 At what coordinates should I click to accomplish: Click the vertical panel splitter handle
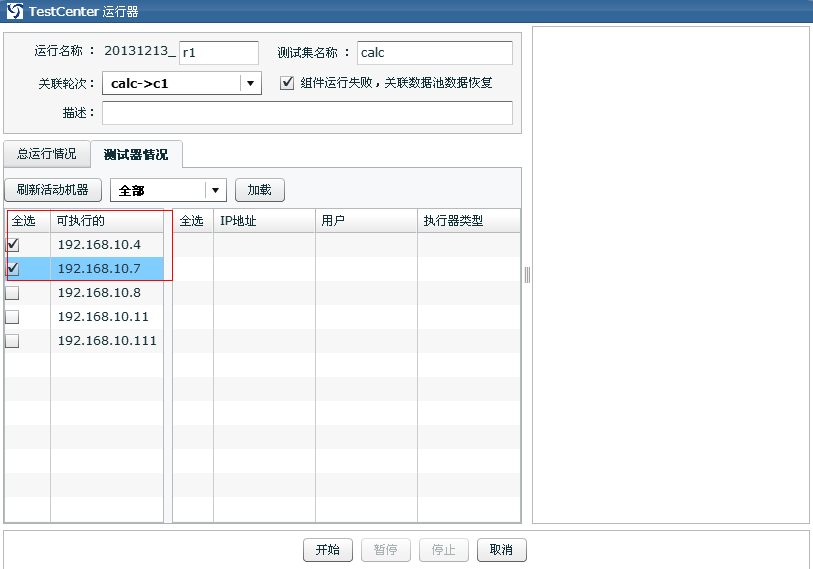[527, 275]
